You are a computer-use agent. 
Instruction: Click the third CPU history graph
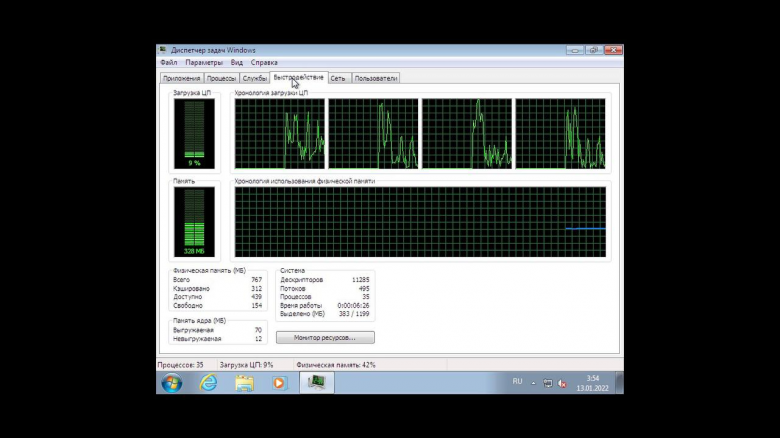(467, 133)
